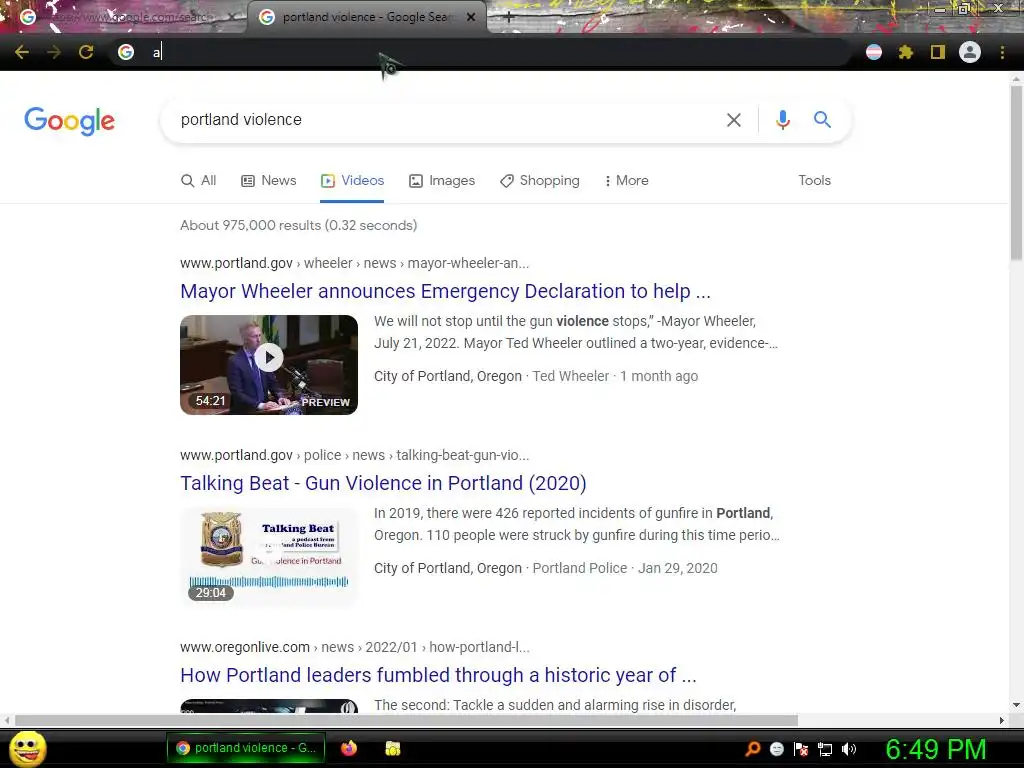The width and height of the screenshot is (1024, 768).
Task: Click the orange search tray icon
Action: point(753,749)
